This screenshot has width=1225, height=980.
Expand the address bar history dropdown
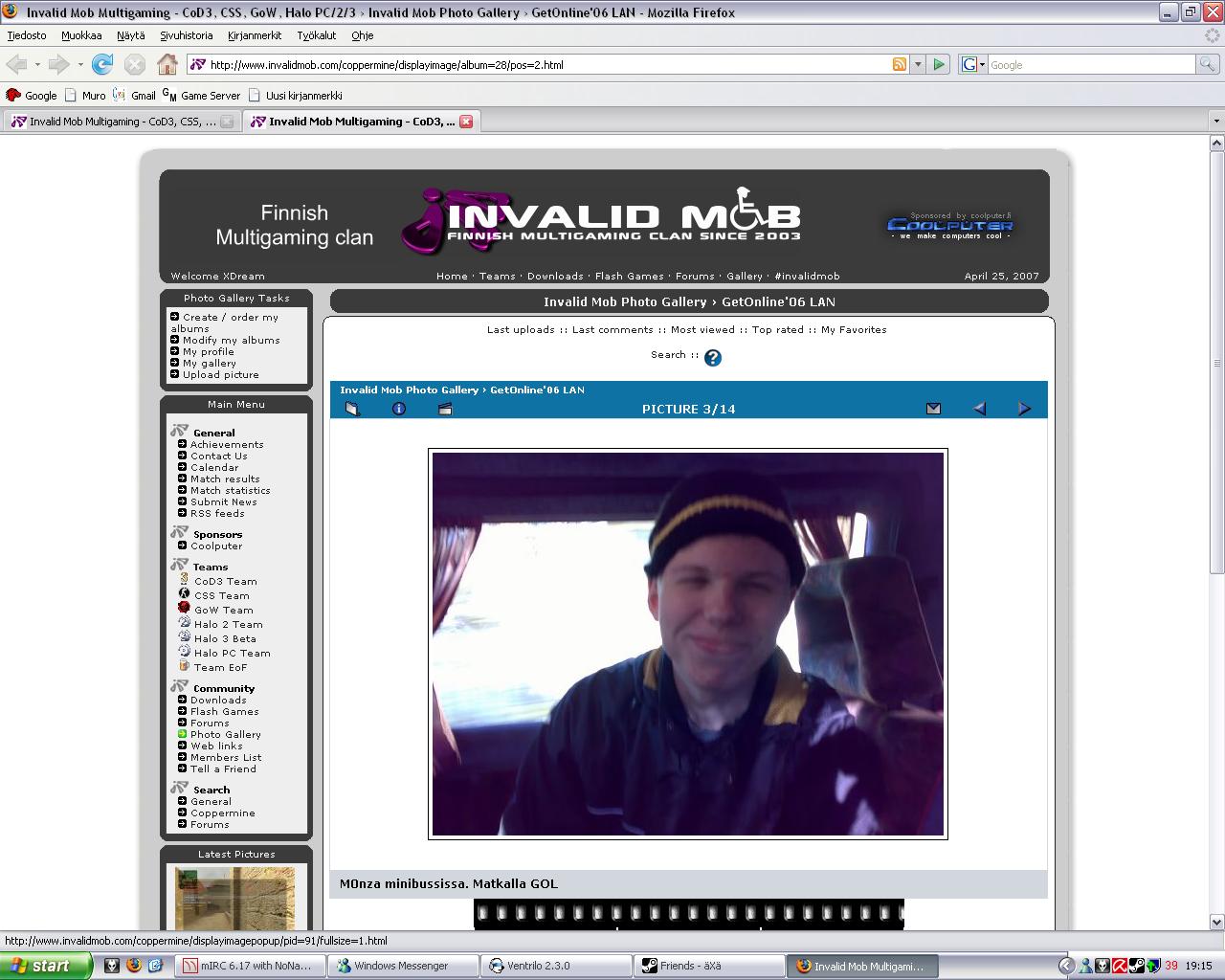[918, 64]
